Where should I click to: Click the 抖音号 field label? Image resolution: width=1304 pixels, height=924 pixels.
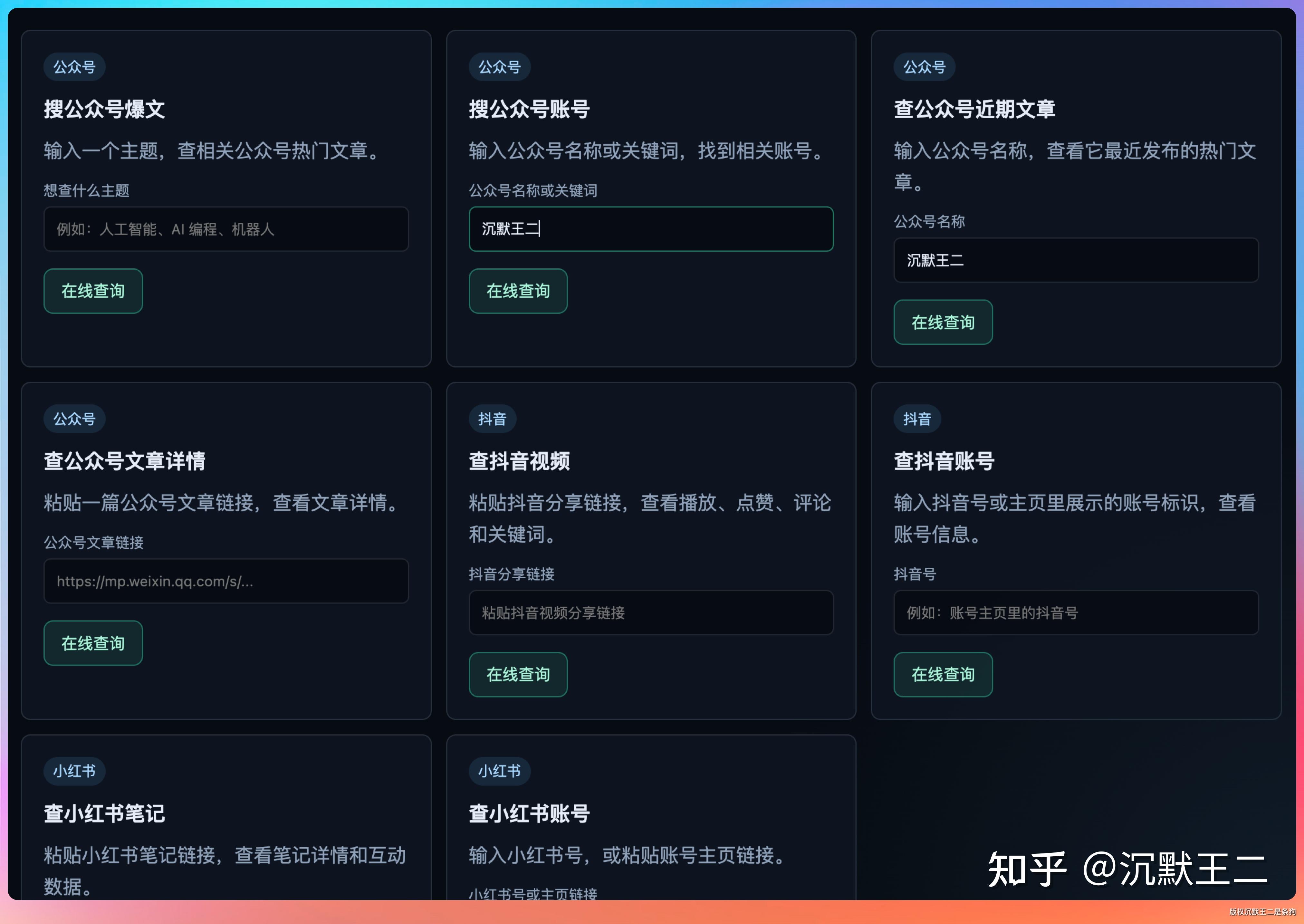click(915, 574)
